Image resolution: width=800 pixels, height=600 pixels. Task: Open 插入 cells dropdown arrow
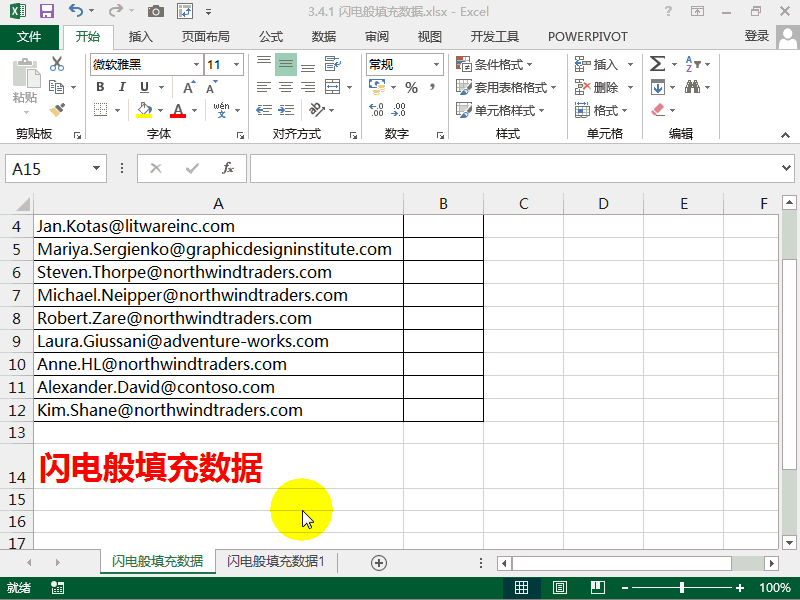630,65
